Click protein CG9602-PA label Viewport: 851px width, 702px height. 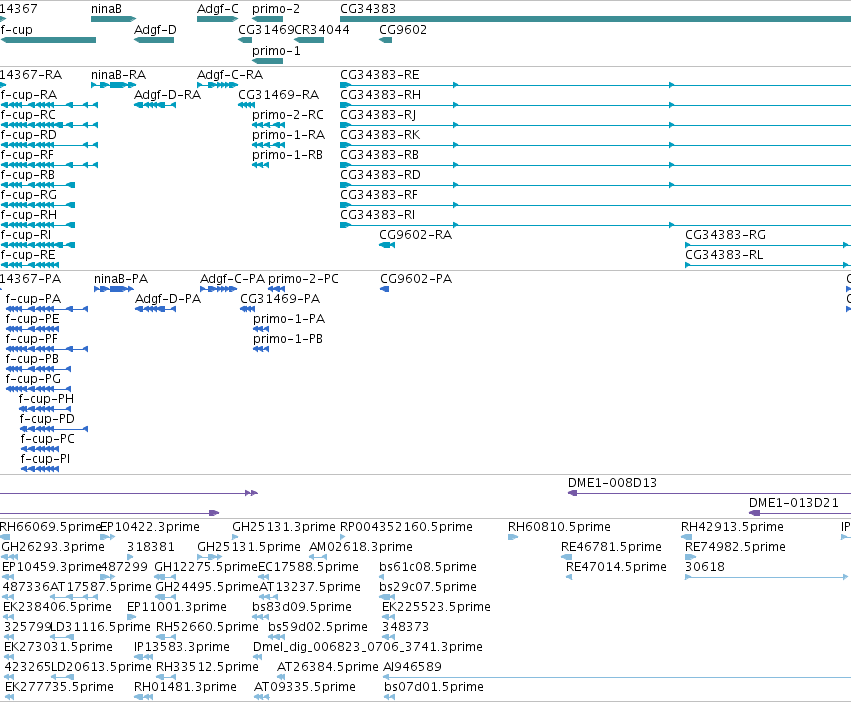coord(416,279)
